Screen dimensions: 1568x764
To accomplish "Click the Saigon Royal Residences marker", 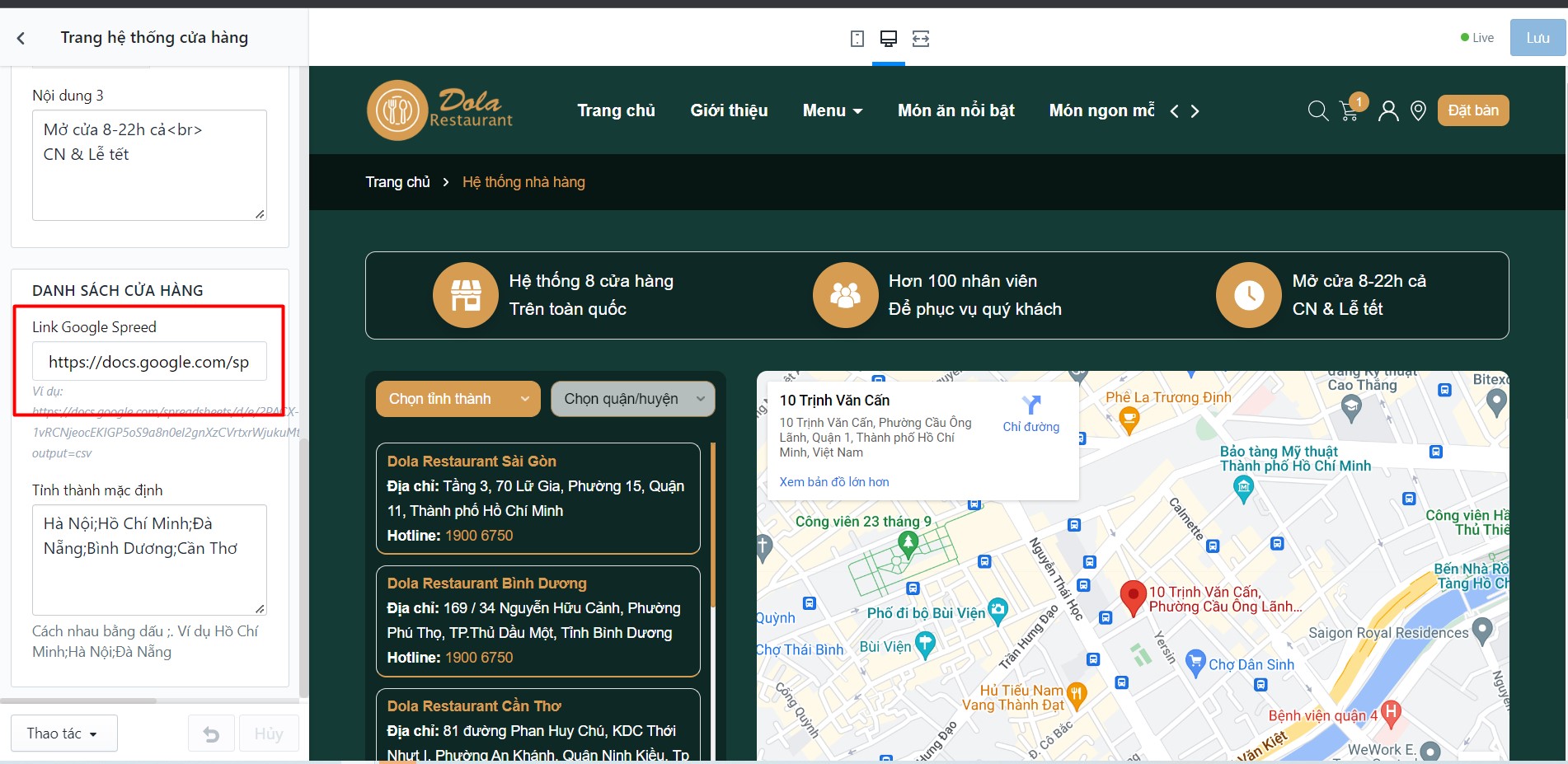I will (x=1482, y=630).
